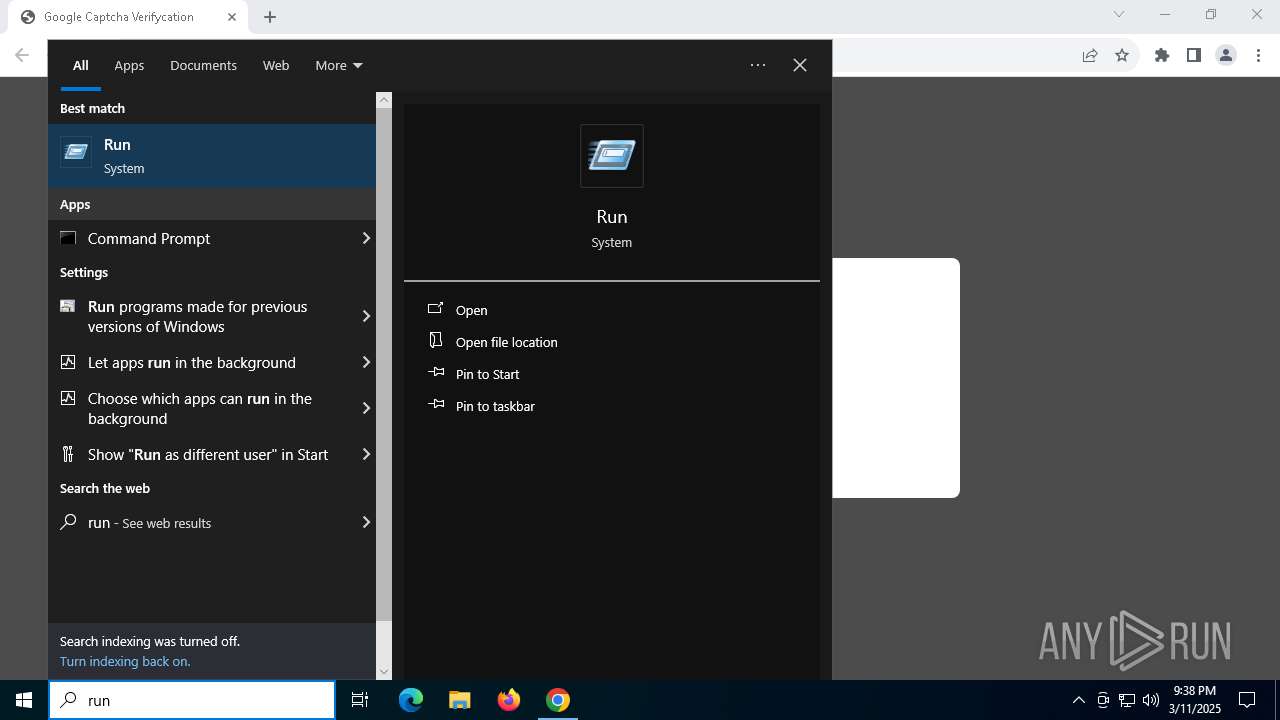Screen dimensions: 1280x720
Task: Click the Open icon beside Open action
Action: tap(436, 309)
